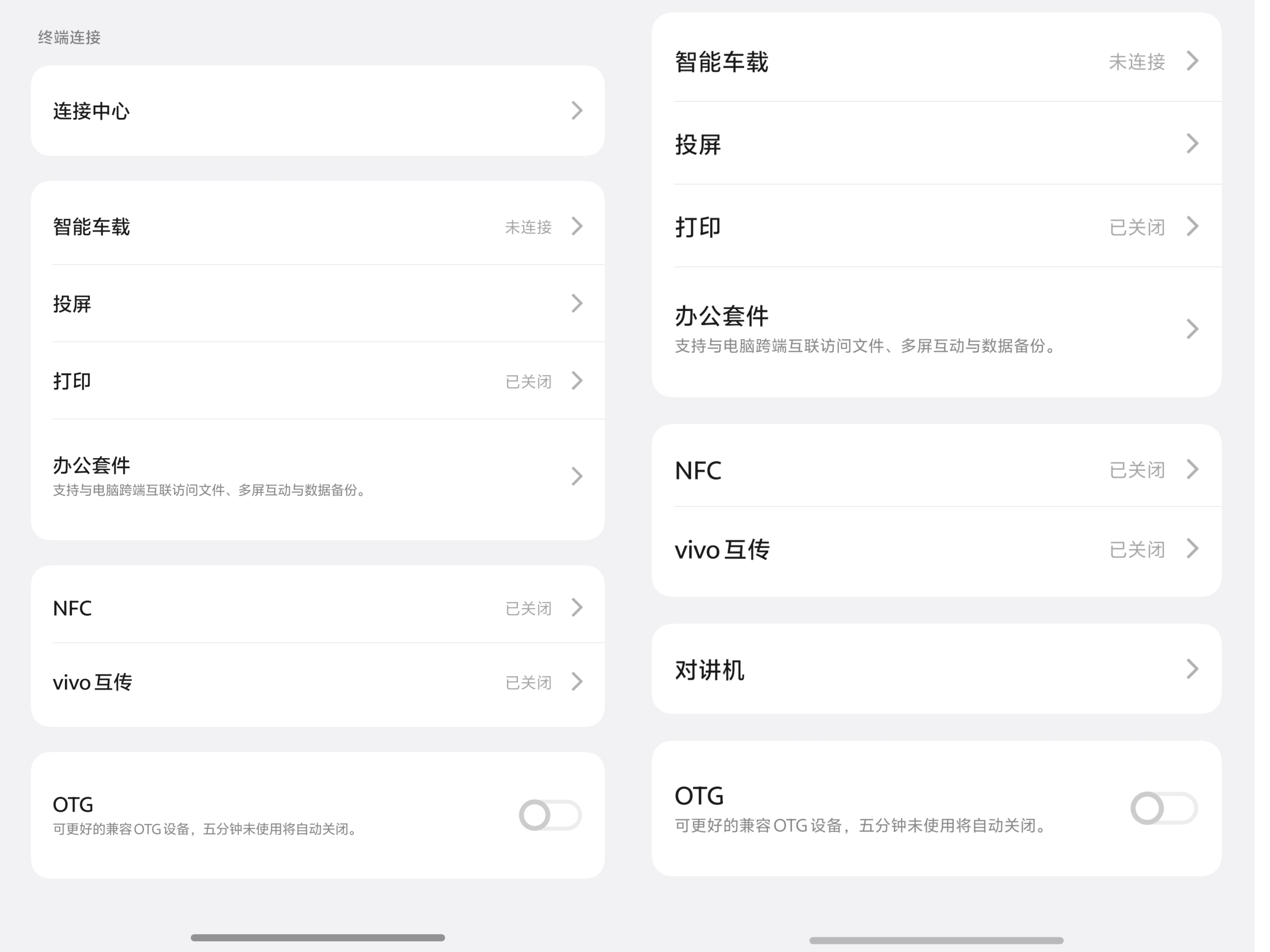Tap the right panel home indicator bar
1270x952 pixels.
pos(936,941)
